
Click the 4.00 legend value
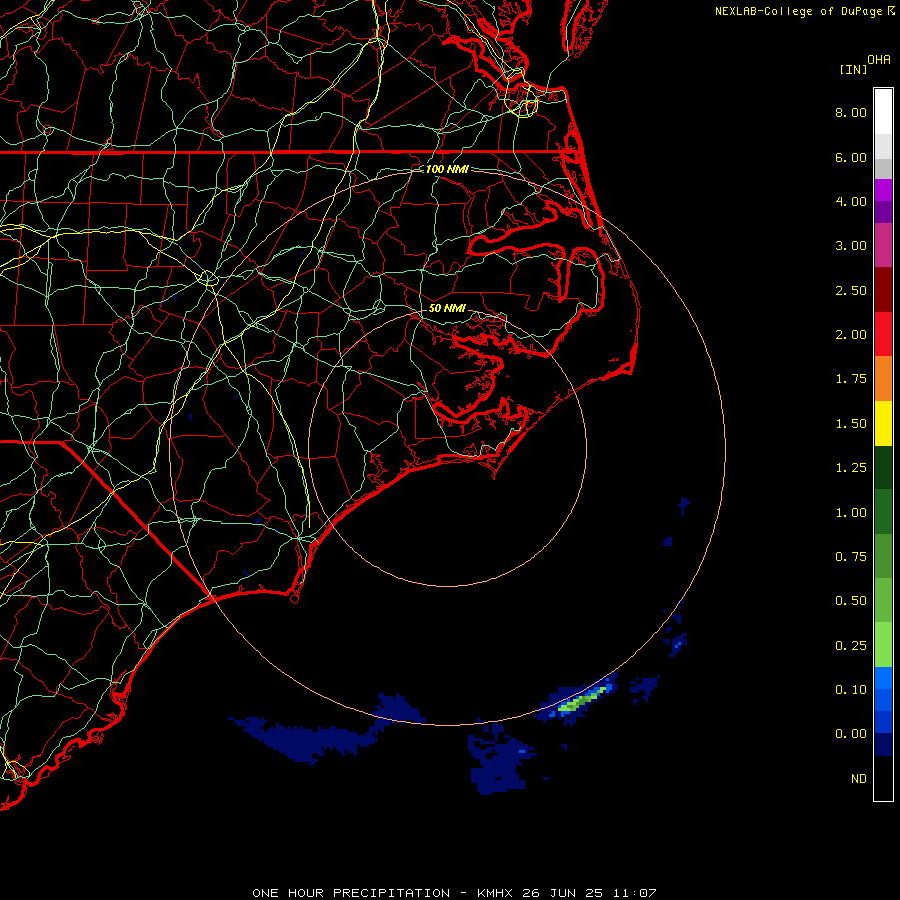tap(851, 201)
